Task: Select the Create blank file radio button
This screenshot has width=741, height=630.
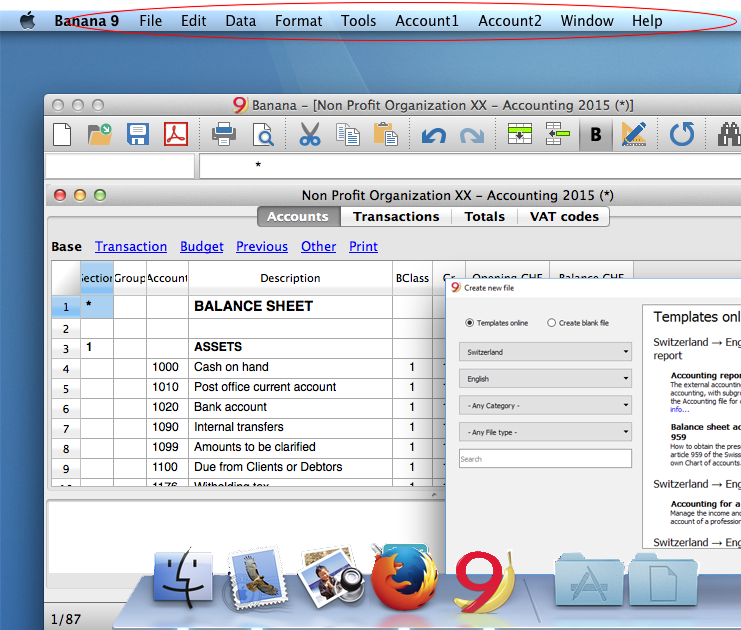Action: point(551,323)
